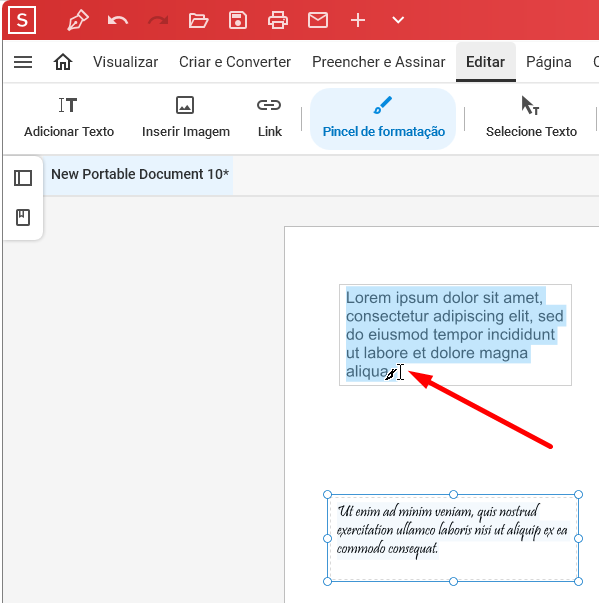599x603 pixels.
Task: Send document by email via the envelope icon
Action: (318, 20)
